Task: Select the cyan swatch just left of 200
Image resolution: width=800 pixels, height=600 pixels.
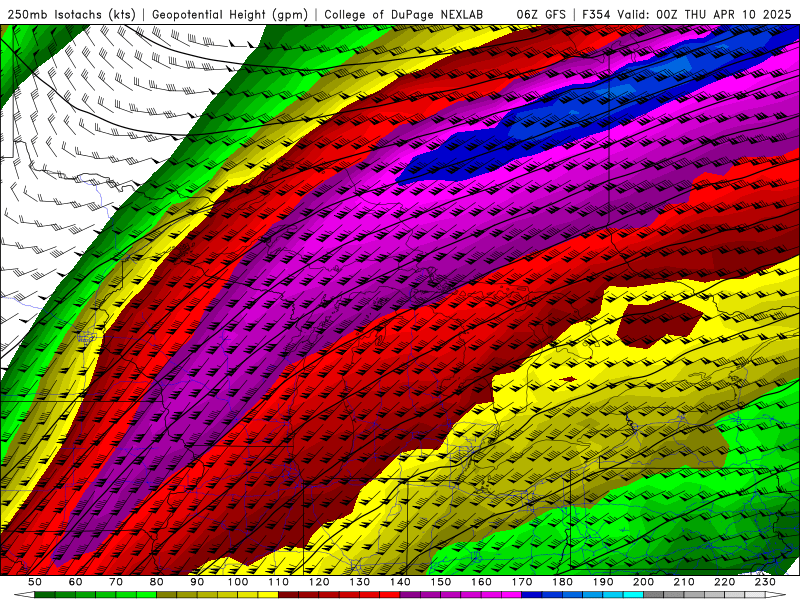Action: click(x=633, y=594)
